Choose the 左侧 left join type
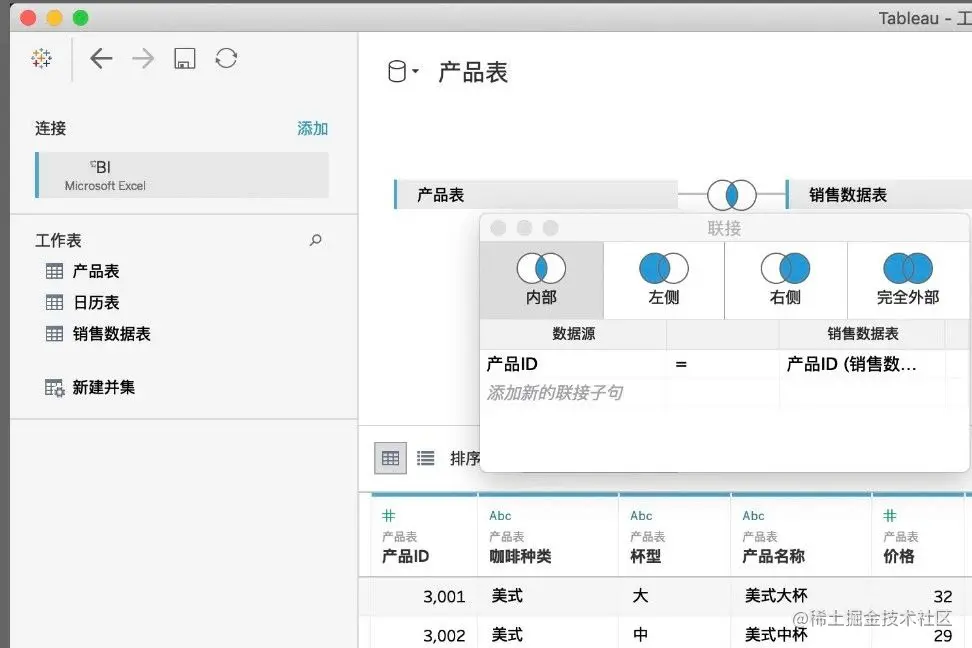The height and width of the screenshot is (648, 972). coord(664,280)
